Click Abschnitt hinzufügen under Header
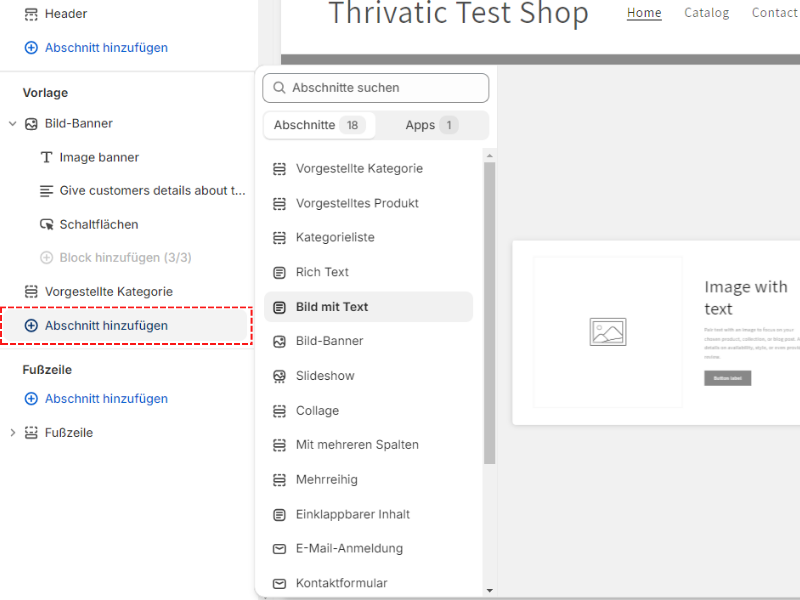The width and height of the screenshot is (800, 600). [x=106, y=48]
